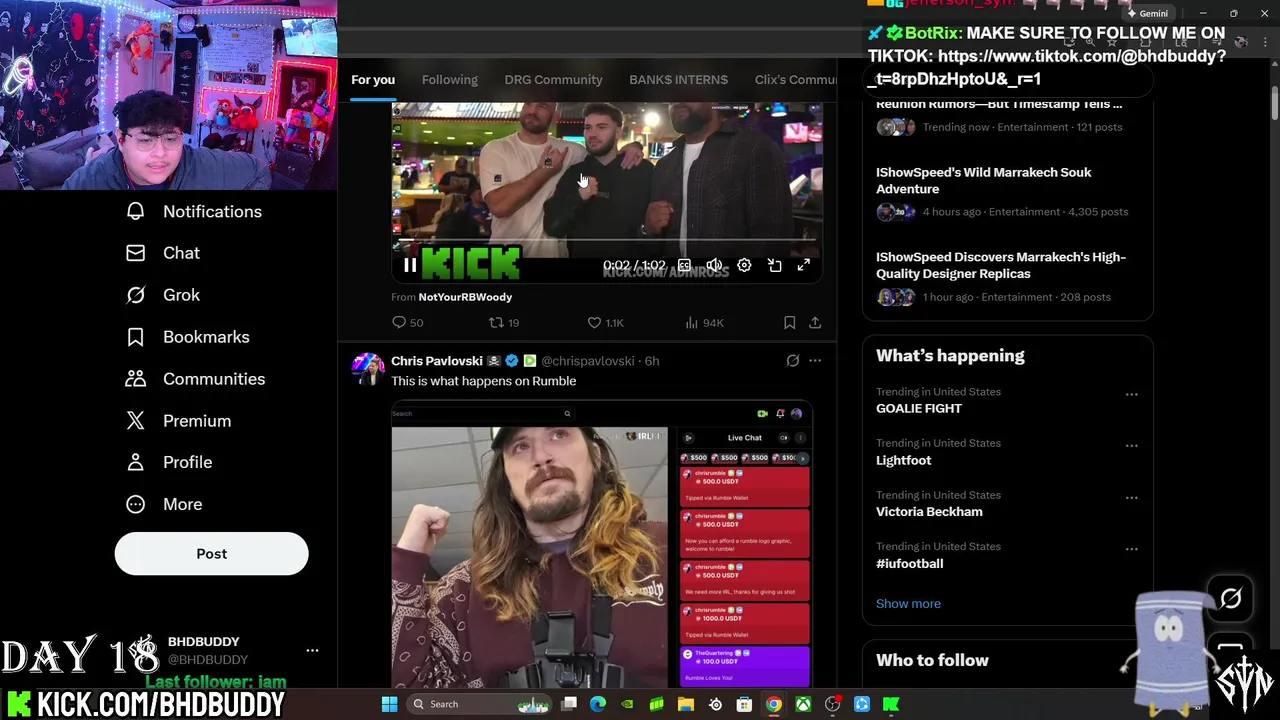Switch to the For you tab

click(x=373, y=80)
